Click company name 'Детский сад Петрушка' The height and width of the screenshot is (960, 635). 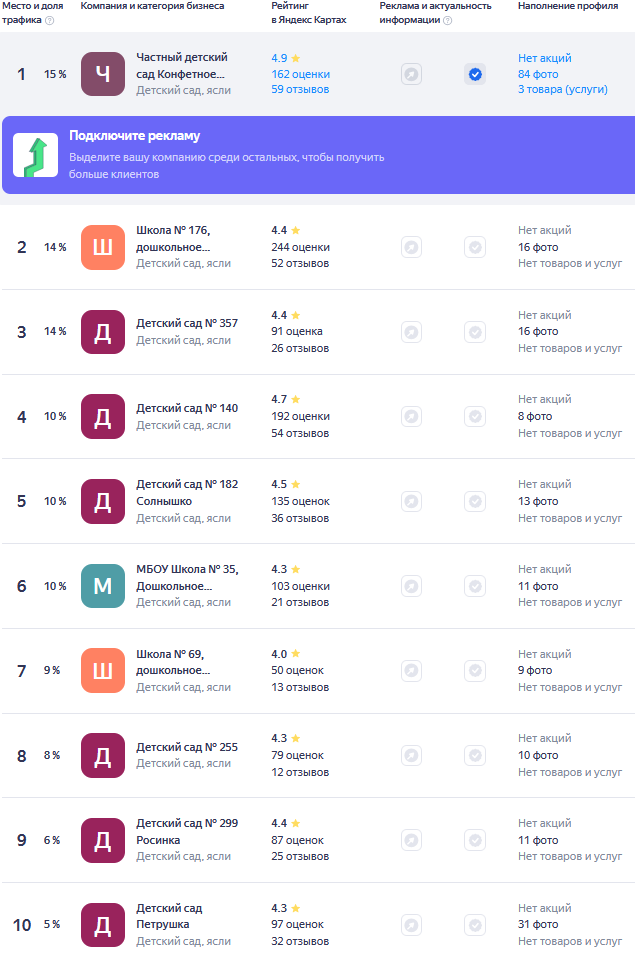pos(169,917)
